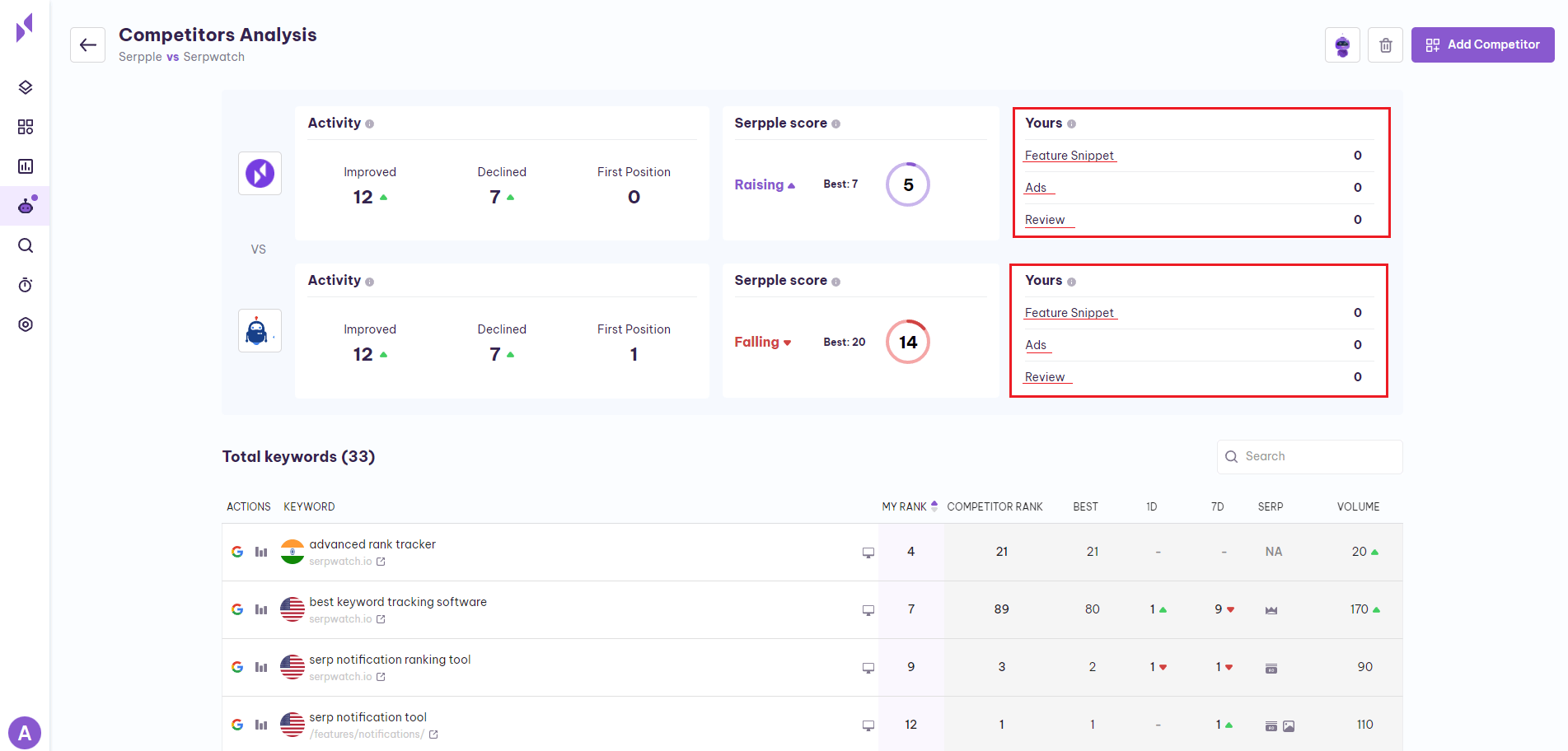Click the VOLUME column header

1358,506
